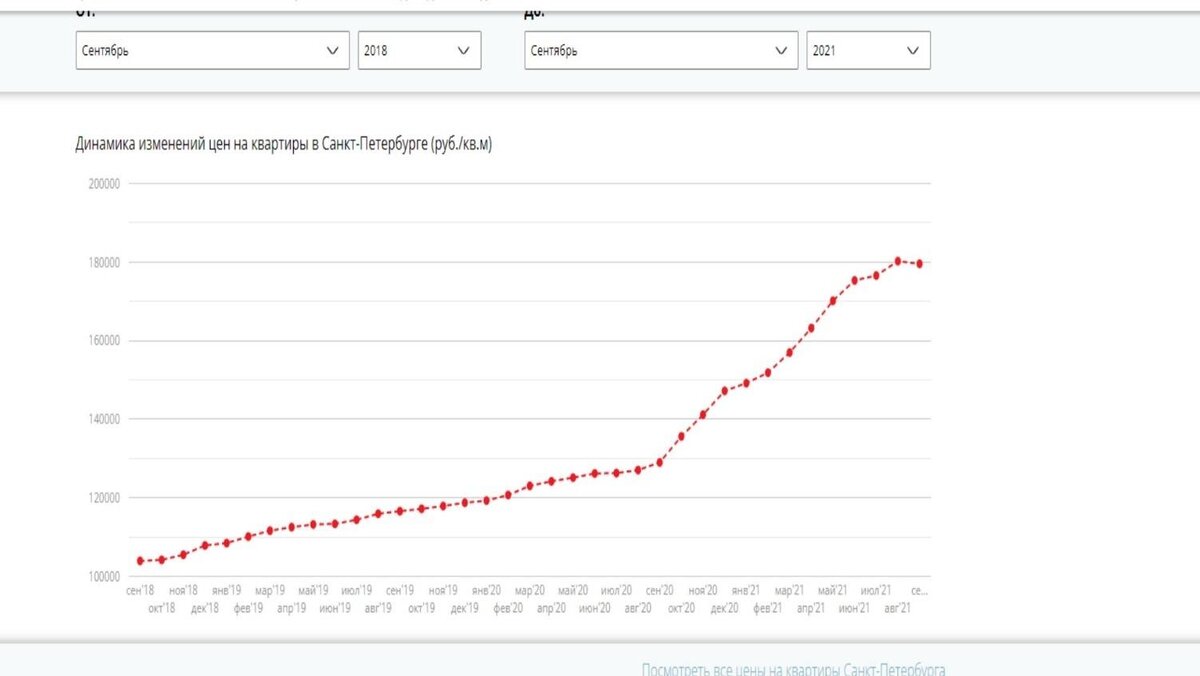Click the data point for дек'20

tap(725, 391)
